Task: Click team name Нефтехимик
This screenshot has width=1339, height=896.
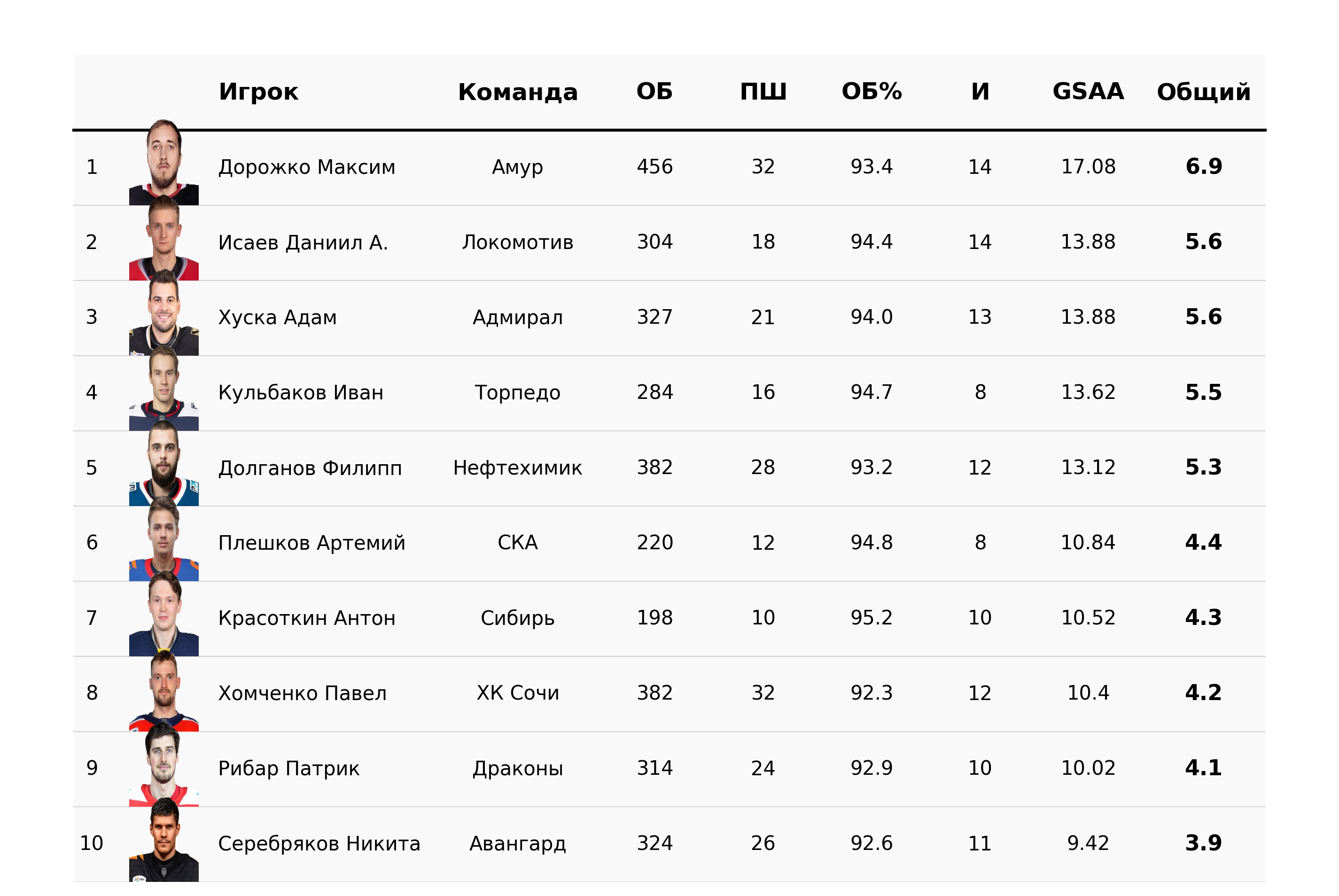Action: 518,467
